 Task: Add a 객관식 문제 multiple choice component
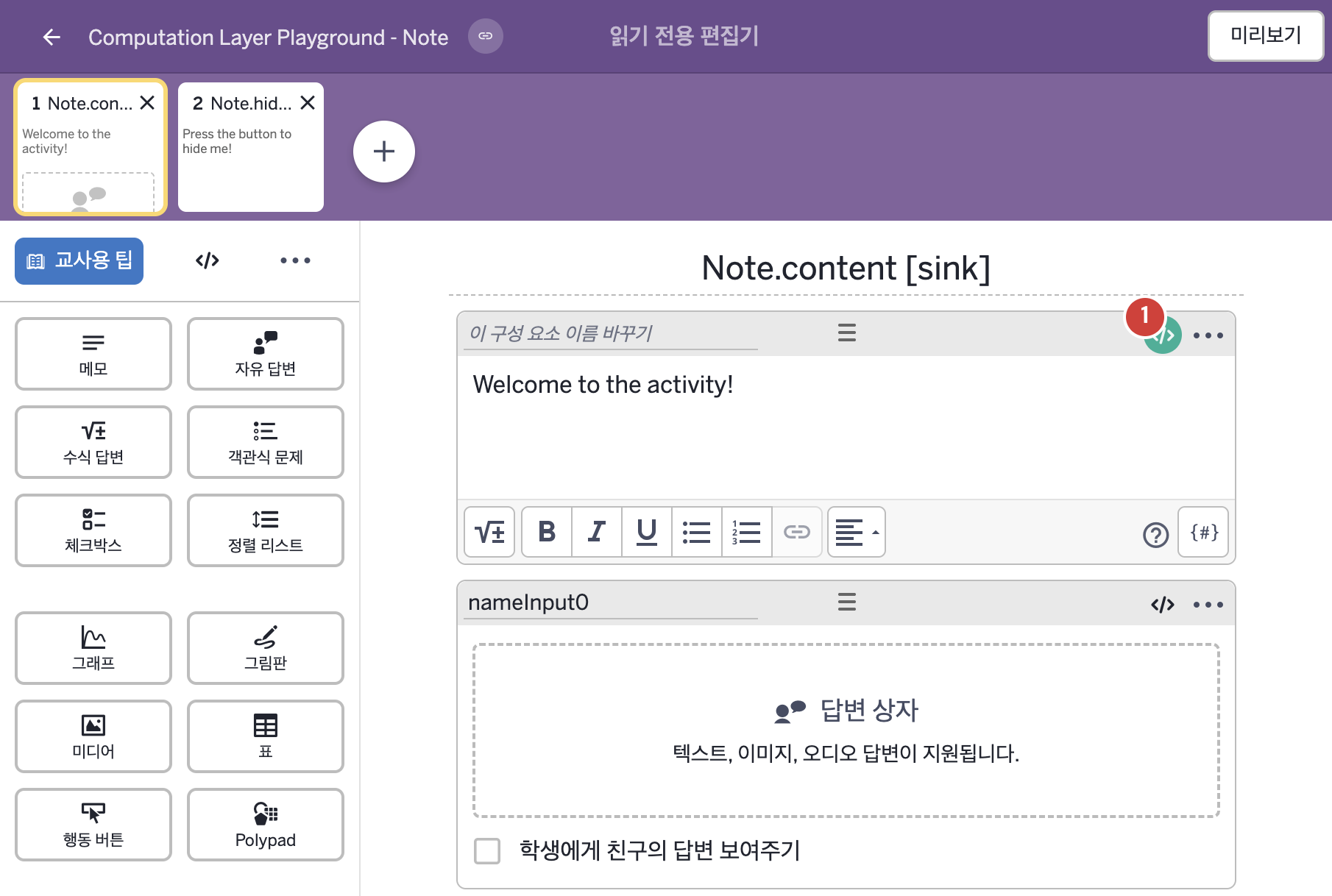tap(266, 442)
